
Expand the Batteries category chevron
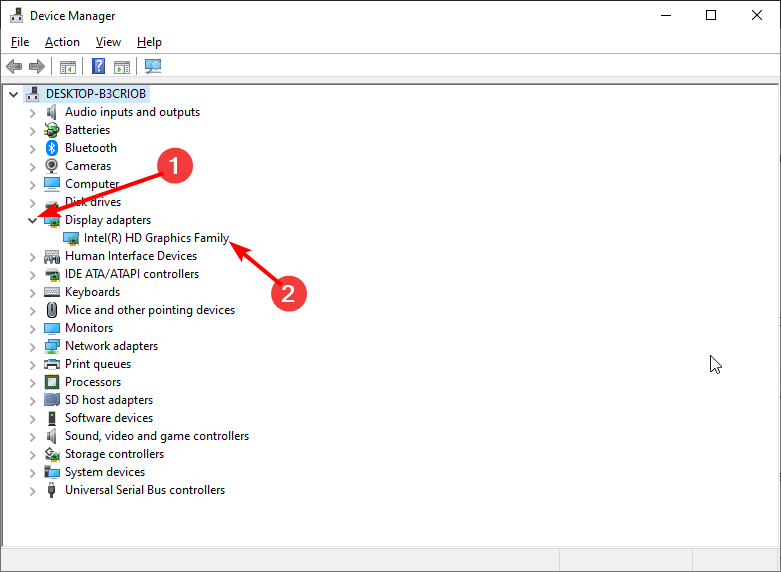pos(32,131)
